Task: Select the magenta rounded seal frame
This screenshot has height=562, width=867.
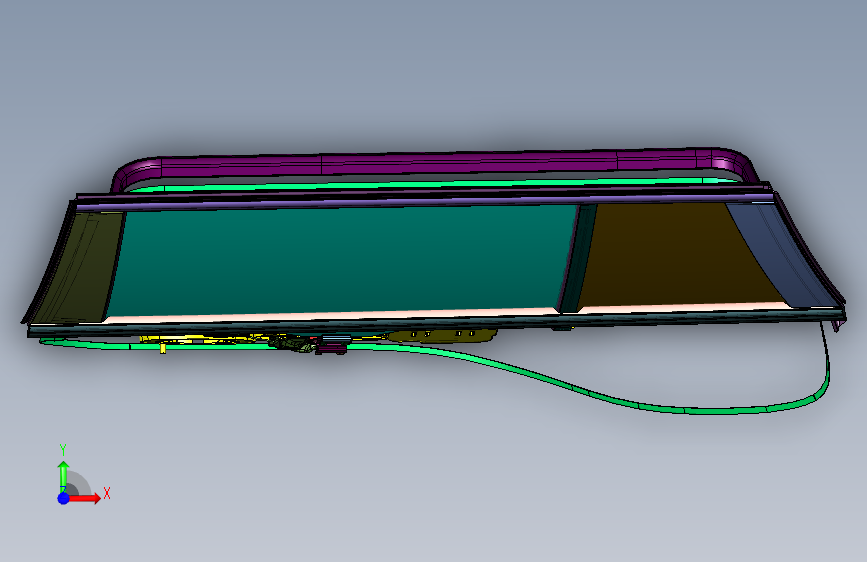Action: pos(431,162)
